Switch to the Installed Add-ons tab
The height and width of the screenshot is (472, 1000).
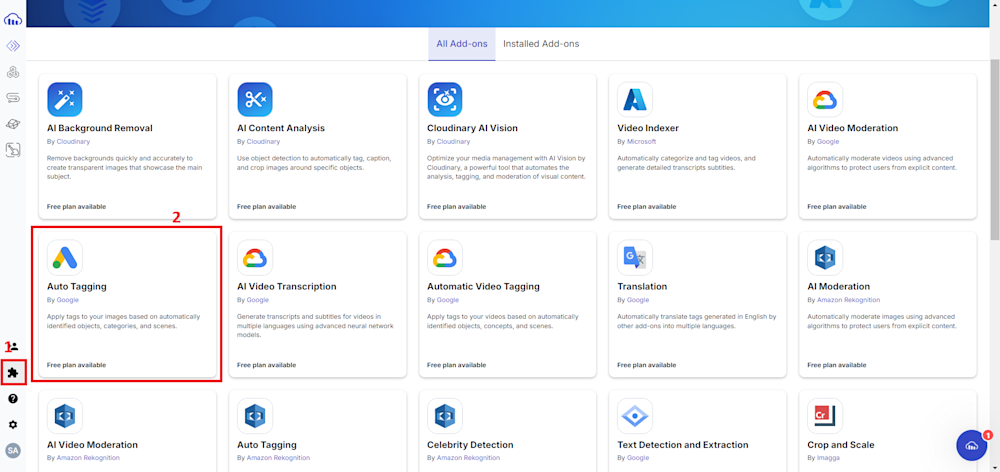tap(541, 44)
